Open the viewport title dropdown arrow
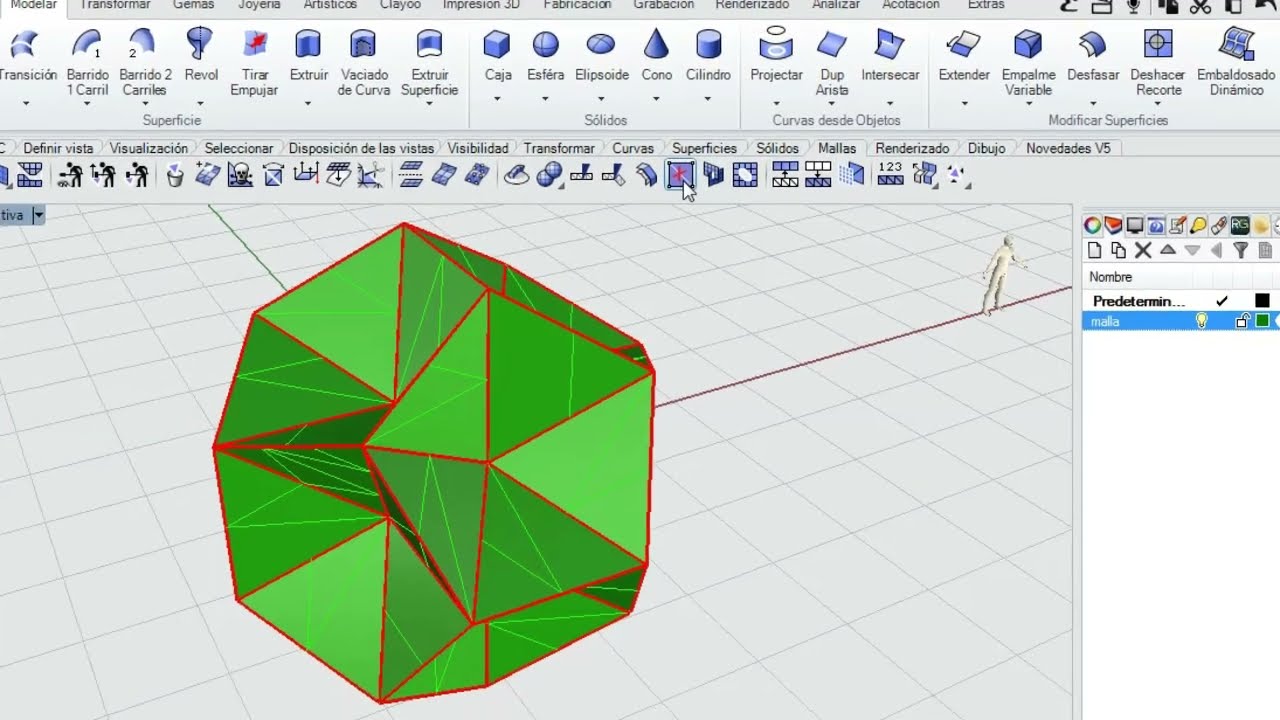1280x720 pixels. coord(38,215)
